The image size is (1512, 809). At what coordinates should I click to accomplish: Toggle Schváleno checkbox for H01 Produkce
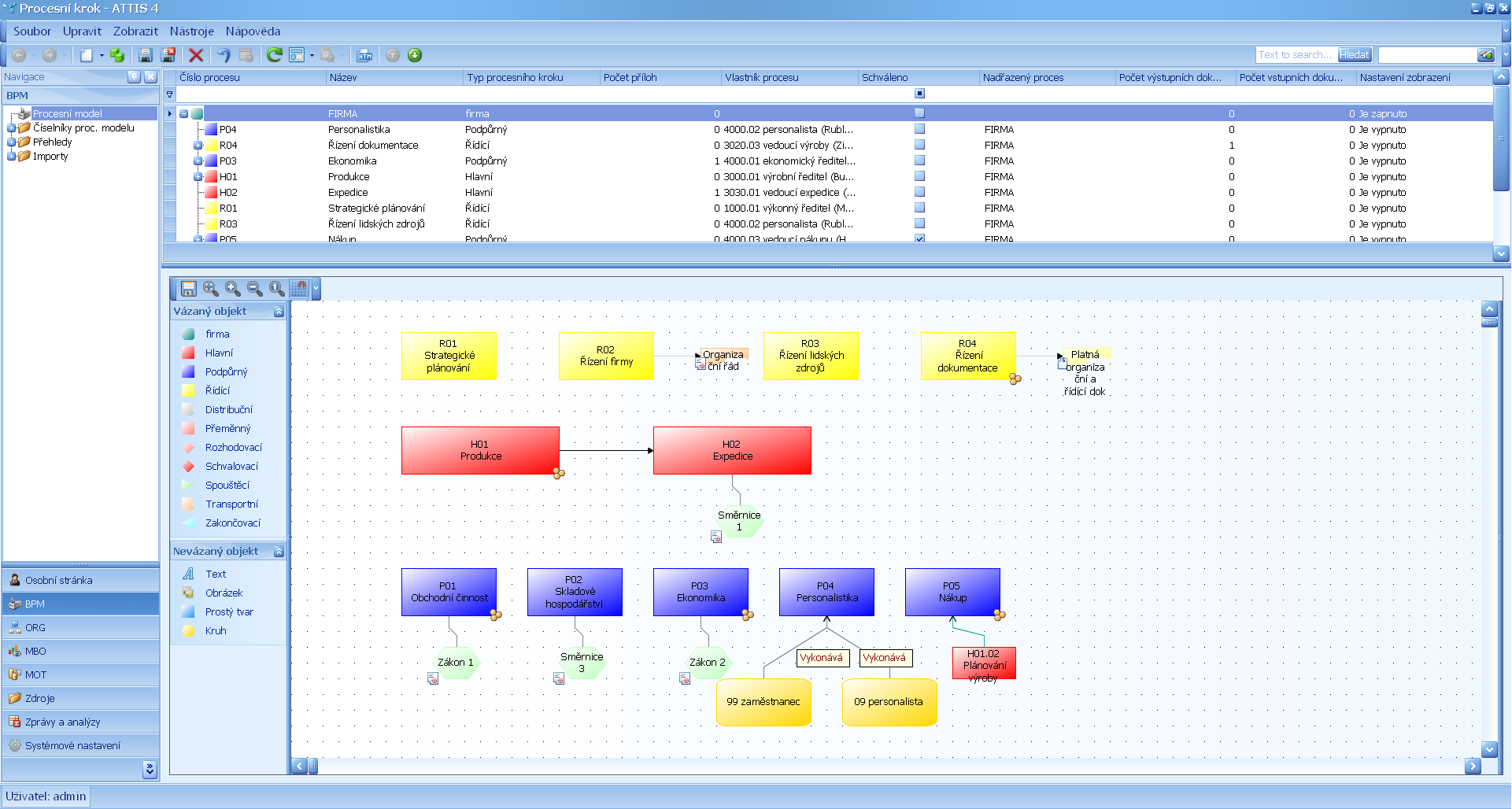919,176
